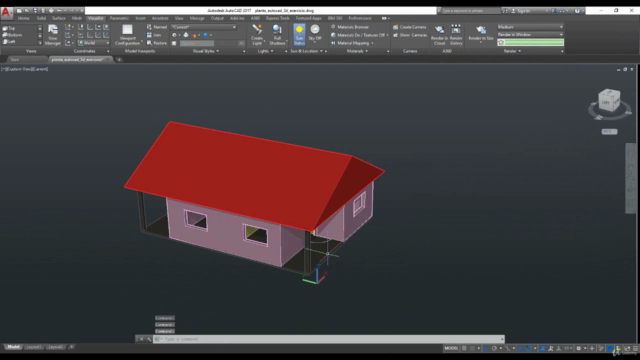
Task: Click the Save icon in quick access toolbar
Action: pyautogui.click(x=35, y=11)
